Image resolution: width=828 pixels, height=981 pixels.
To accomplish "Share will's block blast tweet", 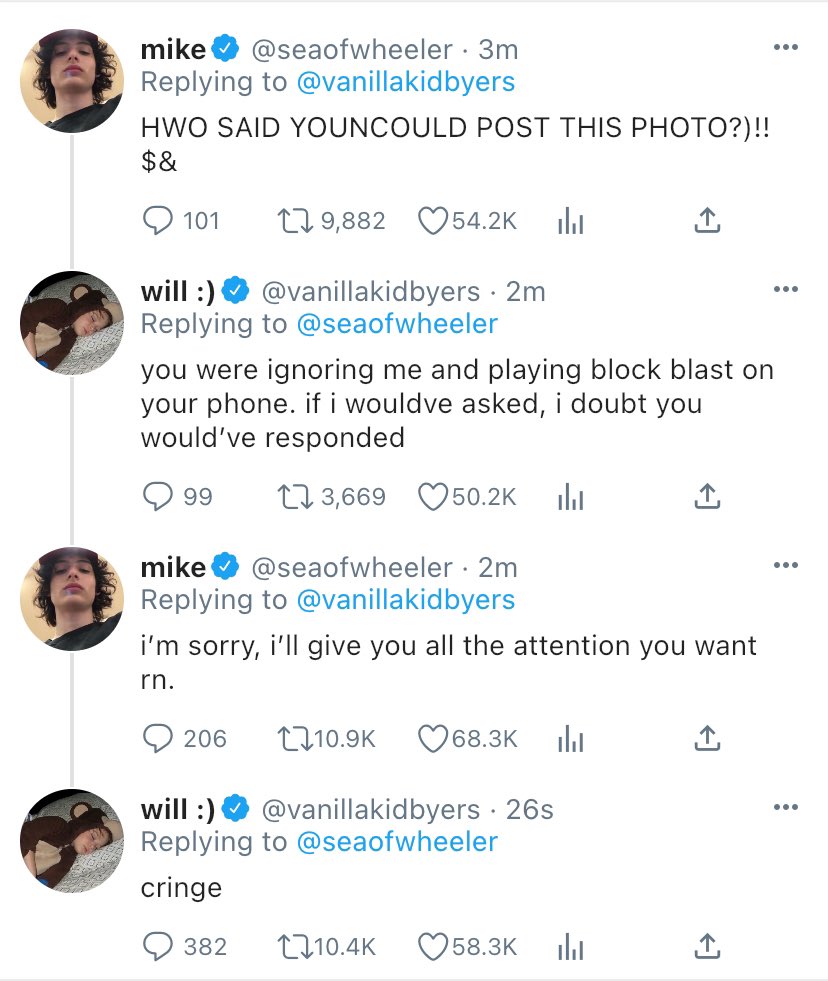I will click(706, 495).
